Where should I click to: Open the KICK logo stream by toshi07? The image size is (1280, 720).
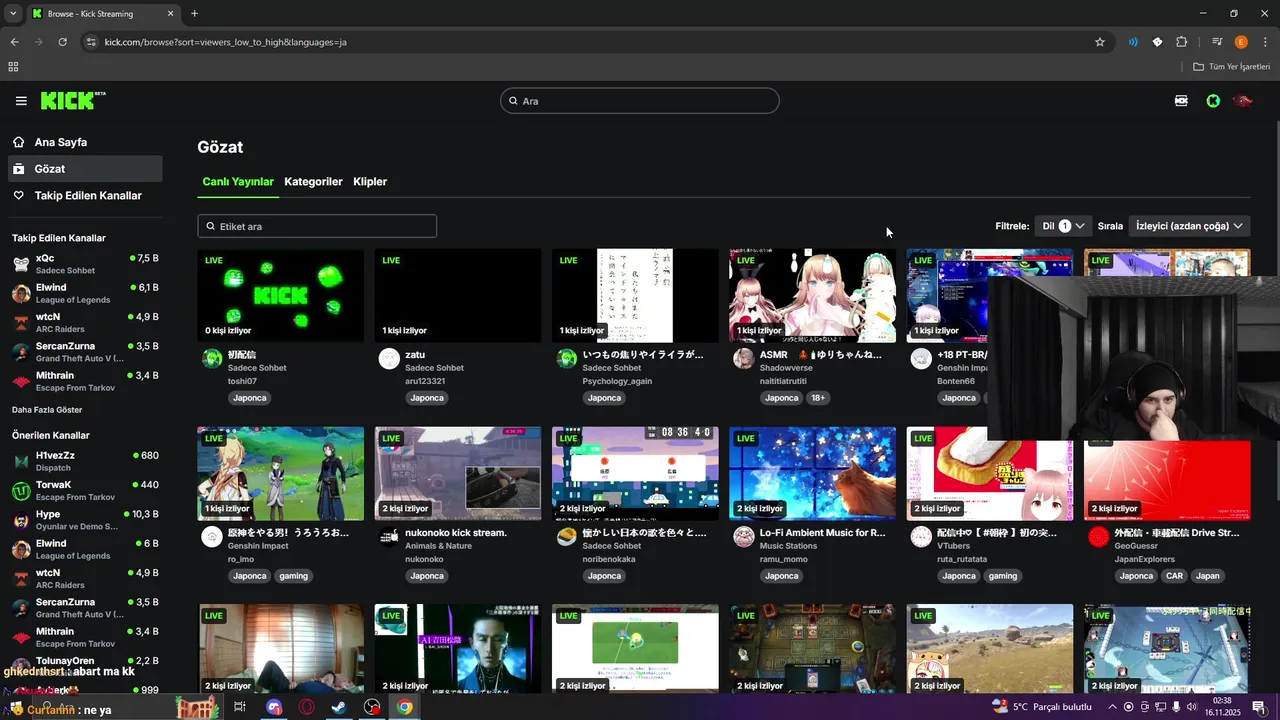pos(281,296)
